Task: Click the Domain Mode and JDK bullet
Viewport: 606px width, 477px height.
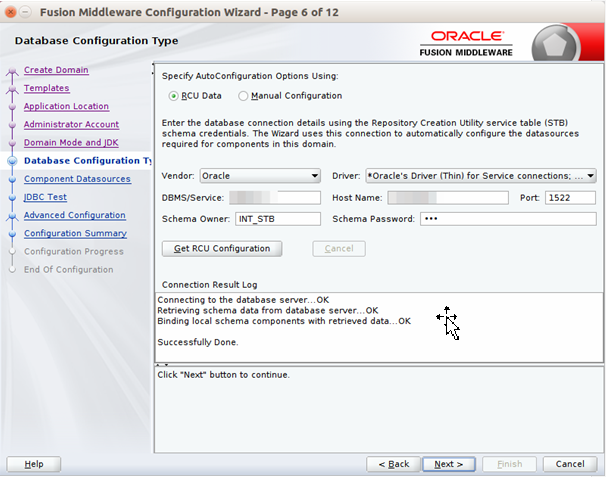Action: coord(12,143)
